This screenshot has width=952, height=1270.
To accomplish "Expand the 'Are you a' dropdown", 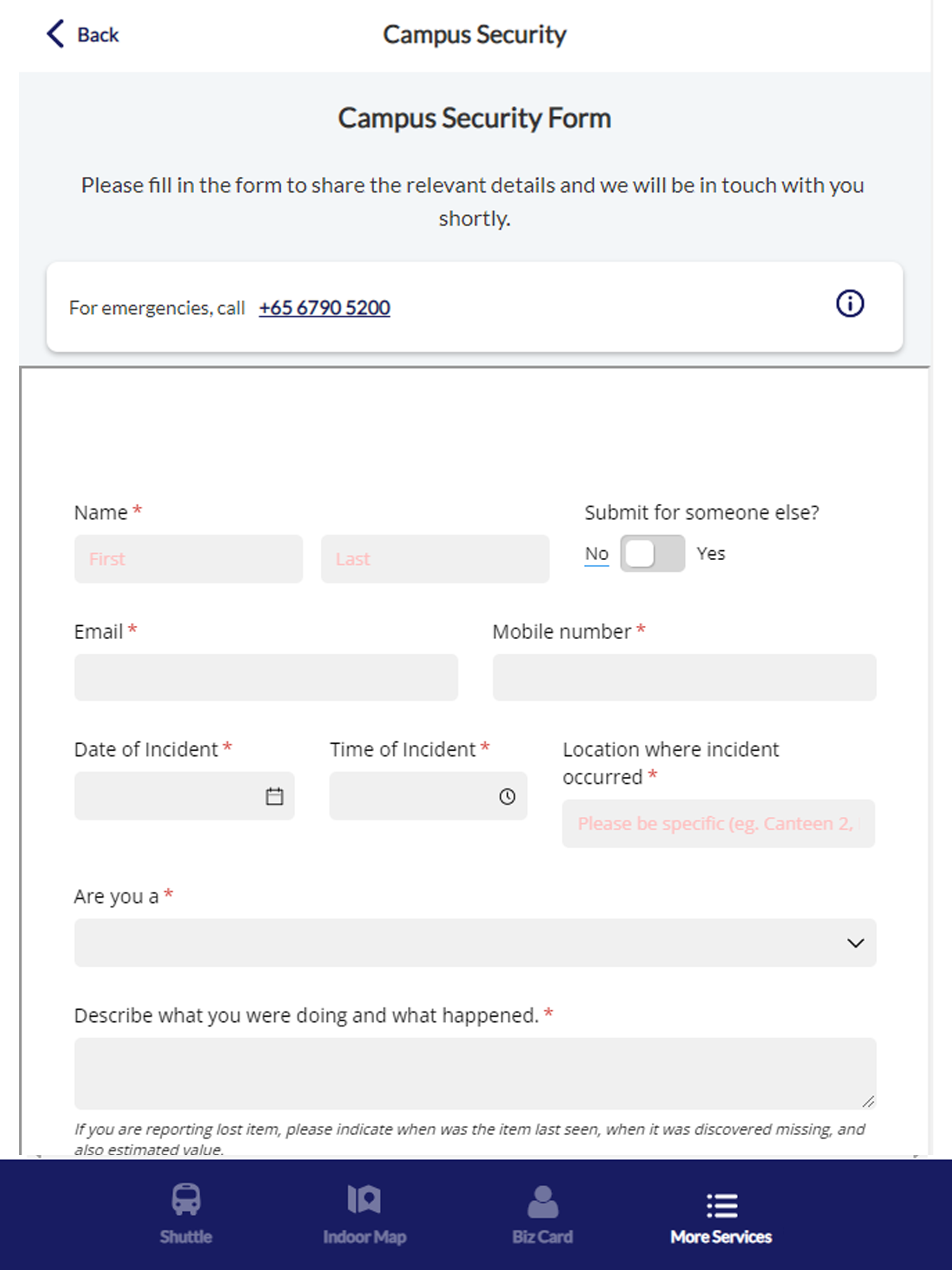I will click(x=475, y=943).
